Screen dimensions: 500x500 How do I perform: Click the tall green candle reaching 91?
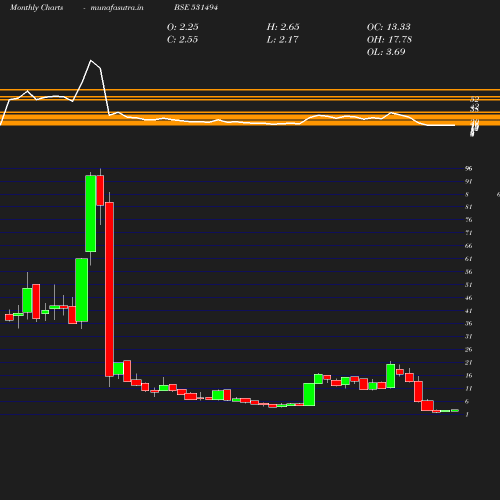coord(91,214)
